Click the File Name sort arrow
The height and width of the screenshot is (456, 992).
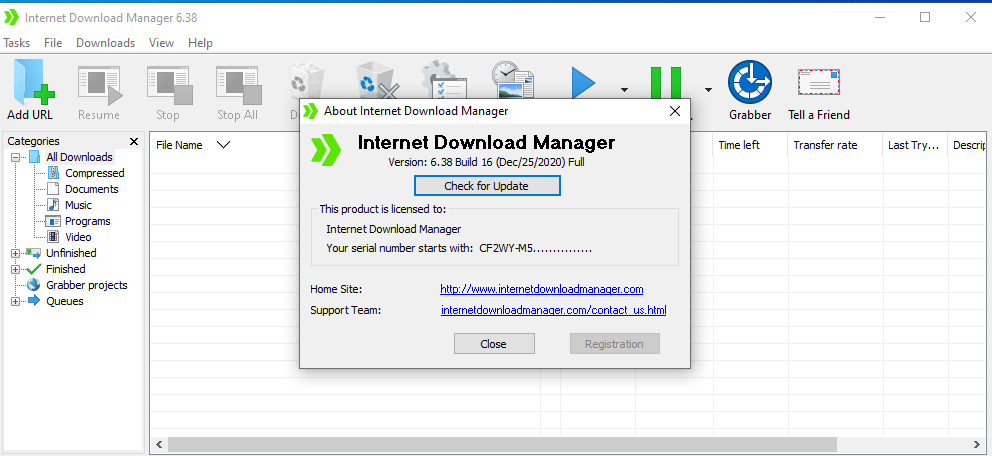click(x=223, y=145)
